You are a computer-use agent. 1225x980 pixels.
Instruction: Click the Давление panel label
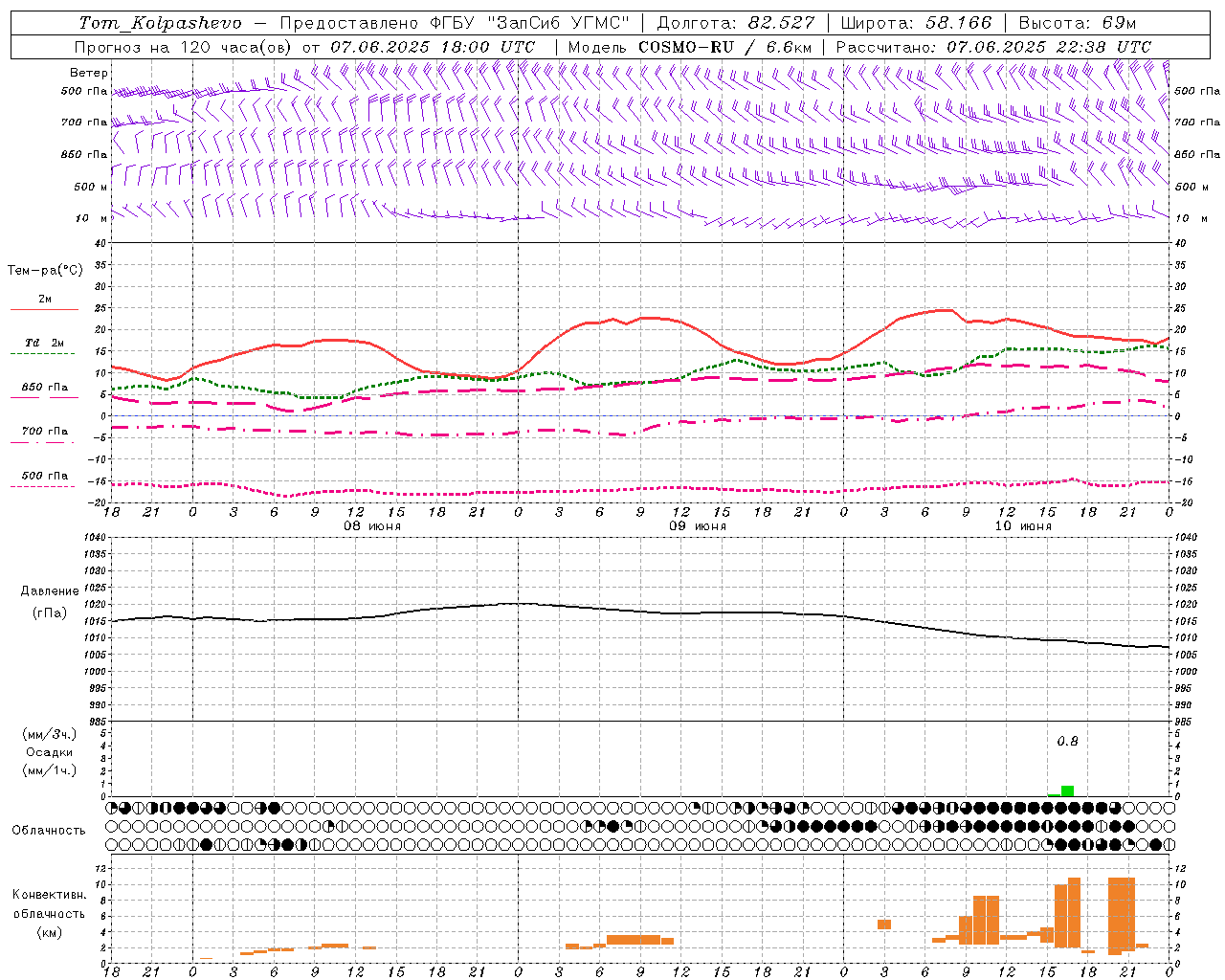50,591
